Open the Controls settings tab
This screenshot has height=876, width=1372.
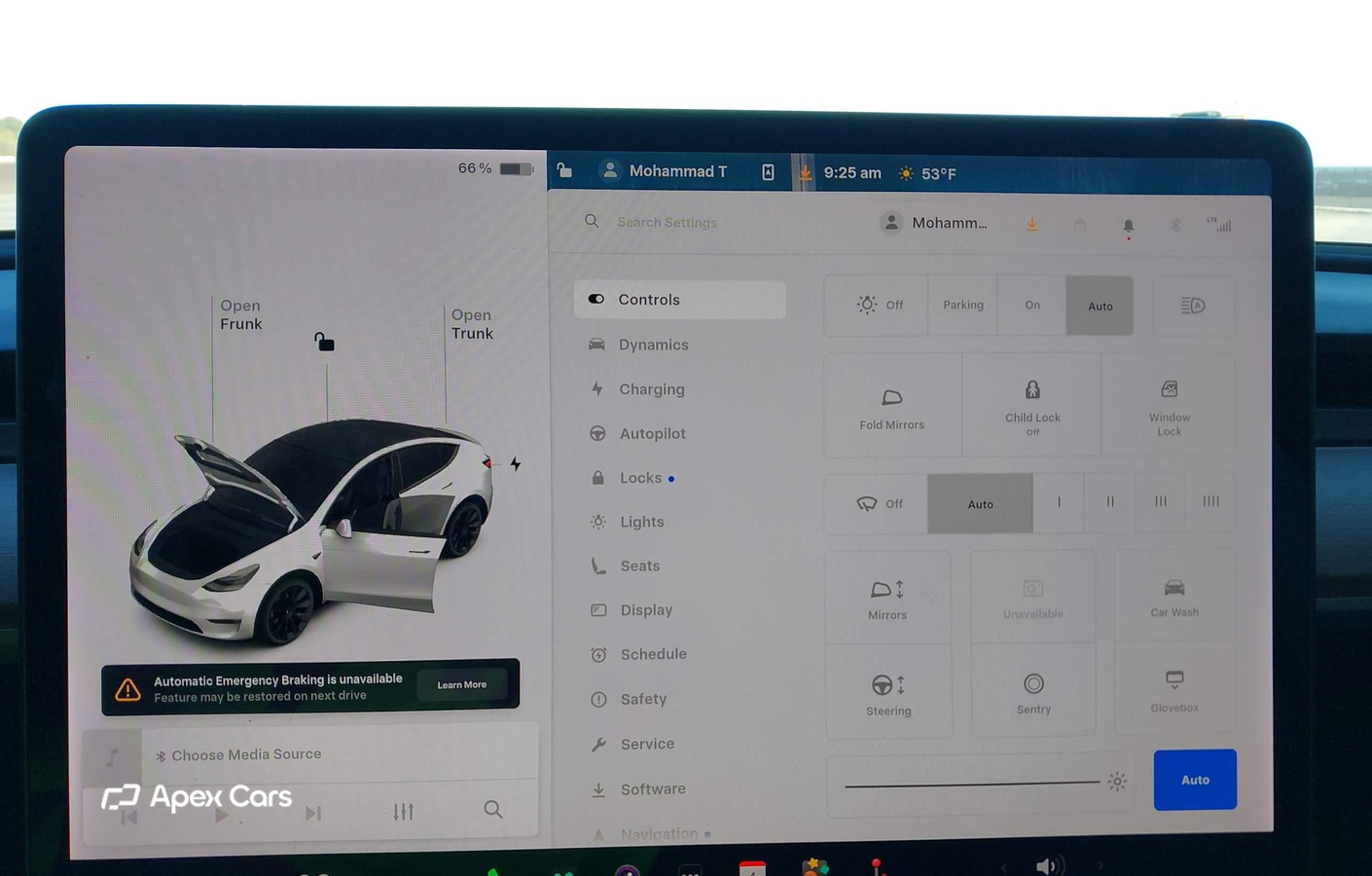tap(679, 300)
